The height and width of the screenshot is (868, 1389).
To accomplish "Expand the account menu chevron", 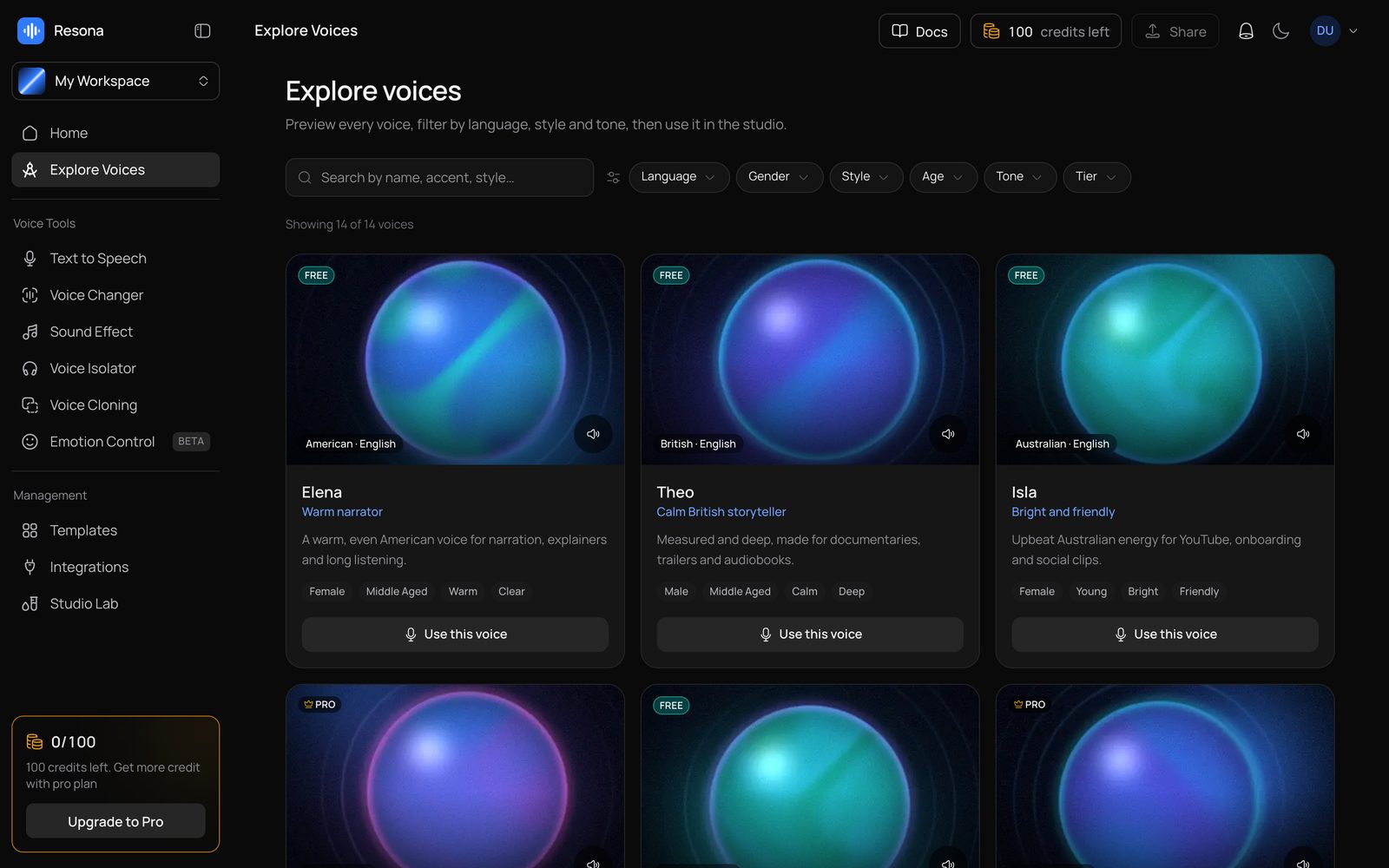I will [1353, 31].
